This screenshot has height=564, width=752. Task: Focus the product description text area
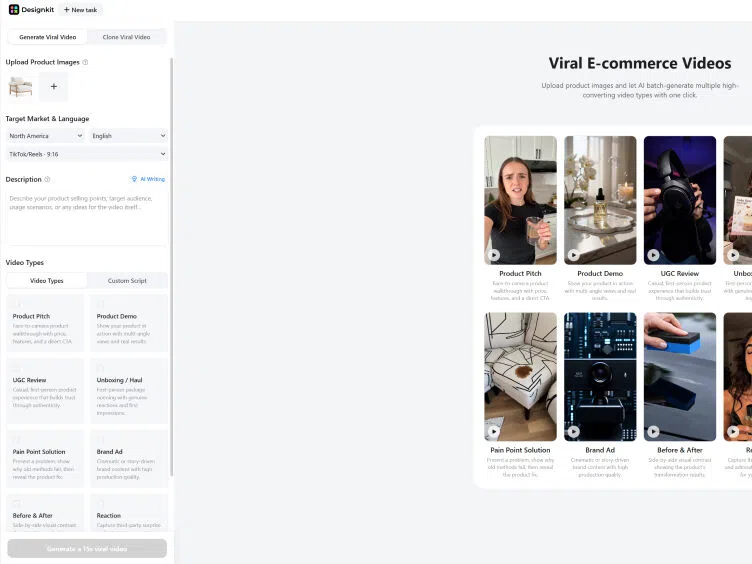tap(87, 218)
